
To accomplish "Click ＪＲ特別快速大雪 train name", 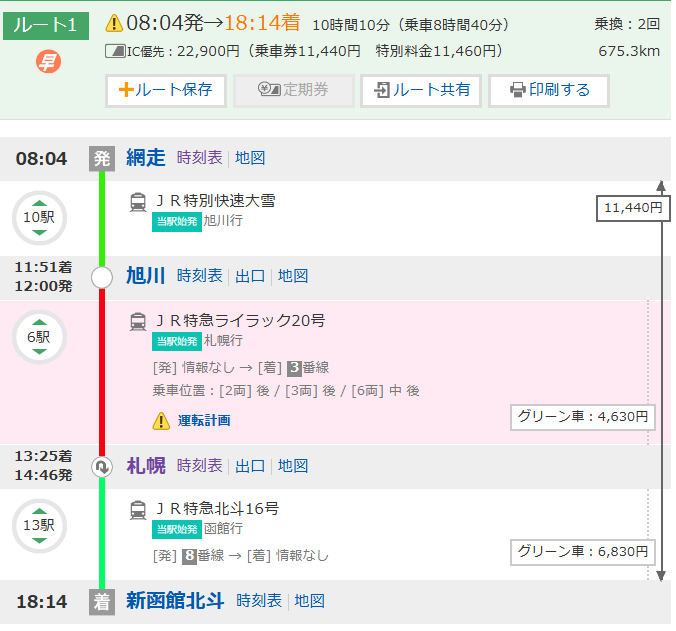I will click(x=215, y=201).
